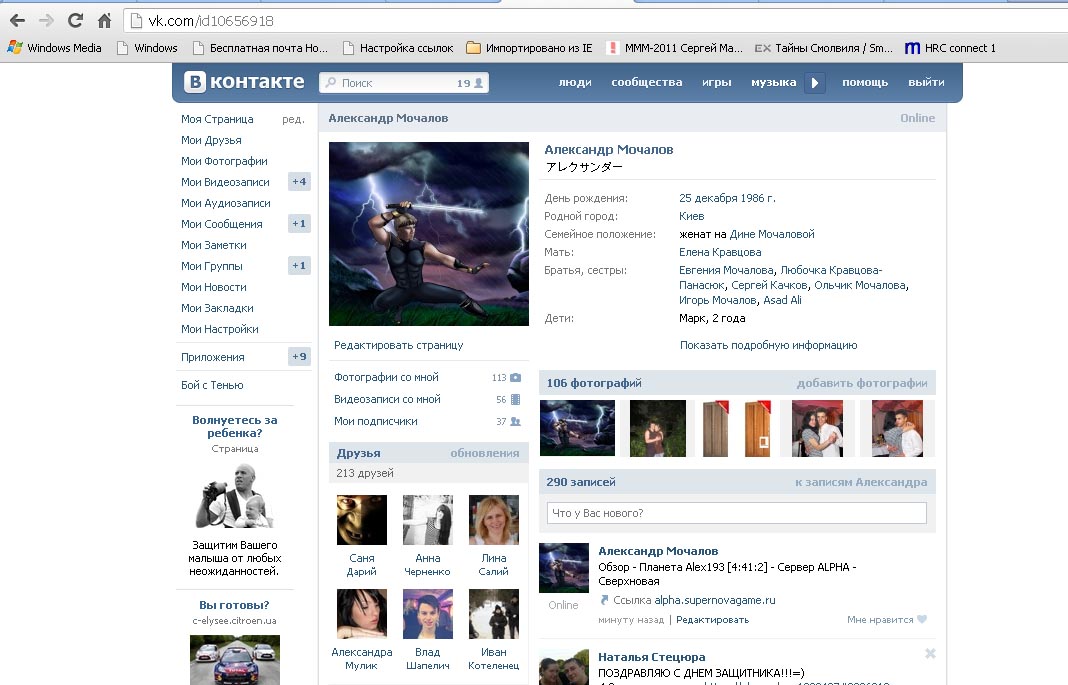Click Редактировать страницу
Viewport: 1068px width, 685px height.
point(398,345)
